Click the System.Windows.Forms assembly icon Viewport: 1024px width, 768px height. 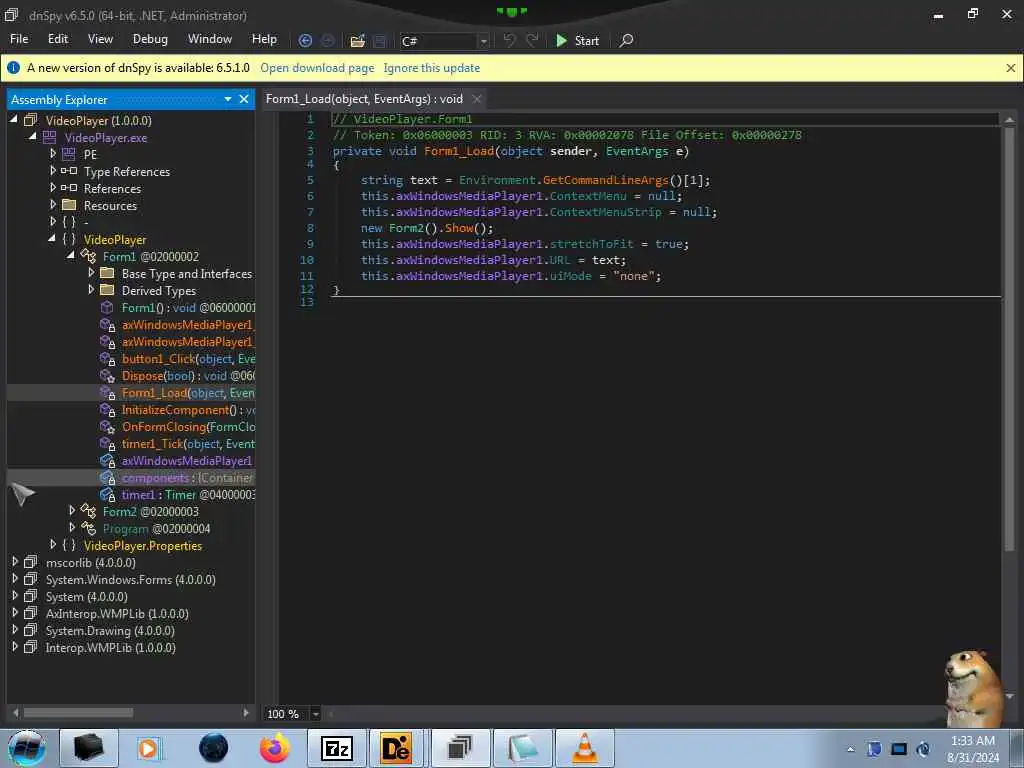pos(31,579)
